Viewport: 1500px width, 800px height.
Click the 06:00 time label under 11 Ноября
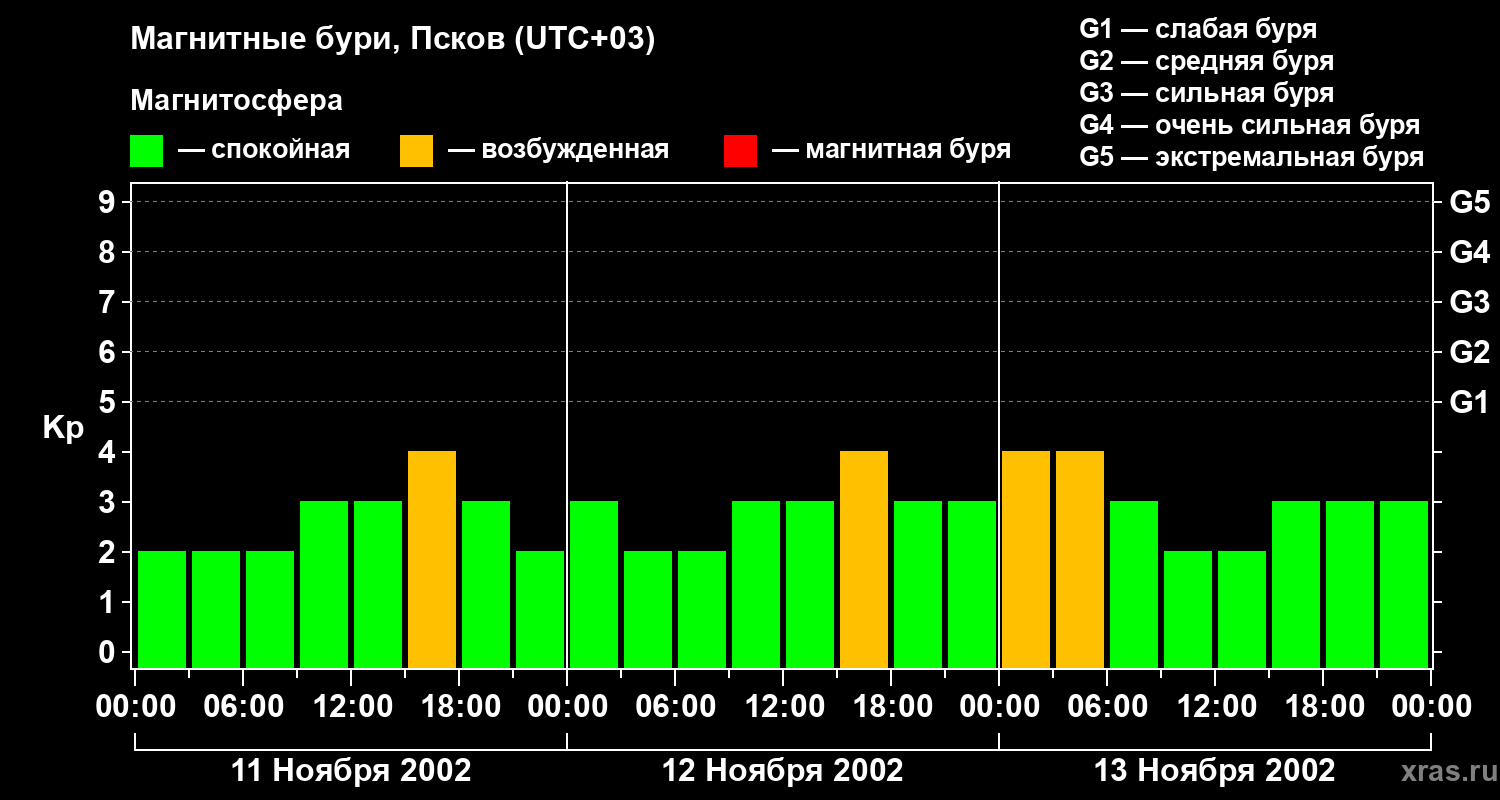[x=243, y=707]
